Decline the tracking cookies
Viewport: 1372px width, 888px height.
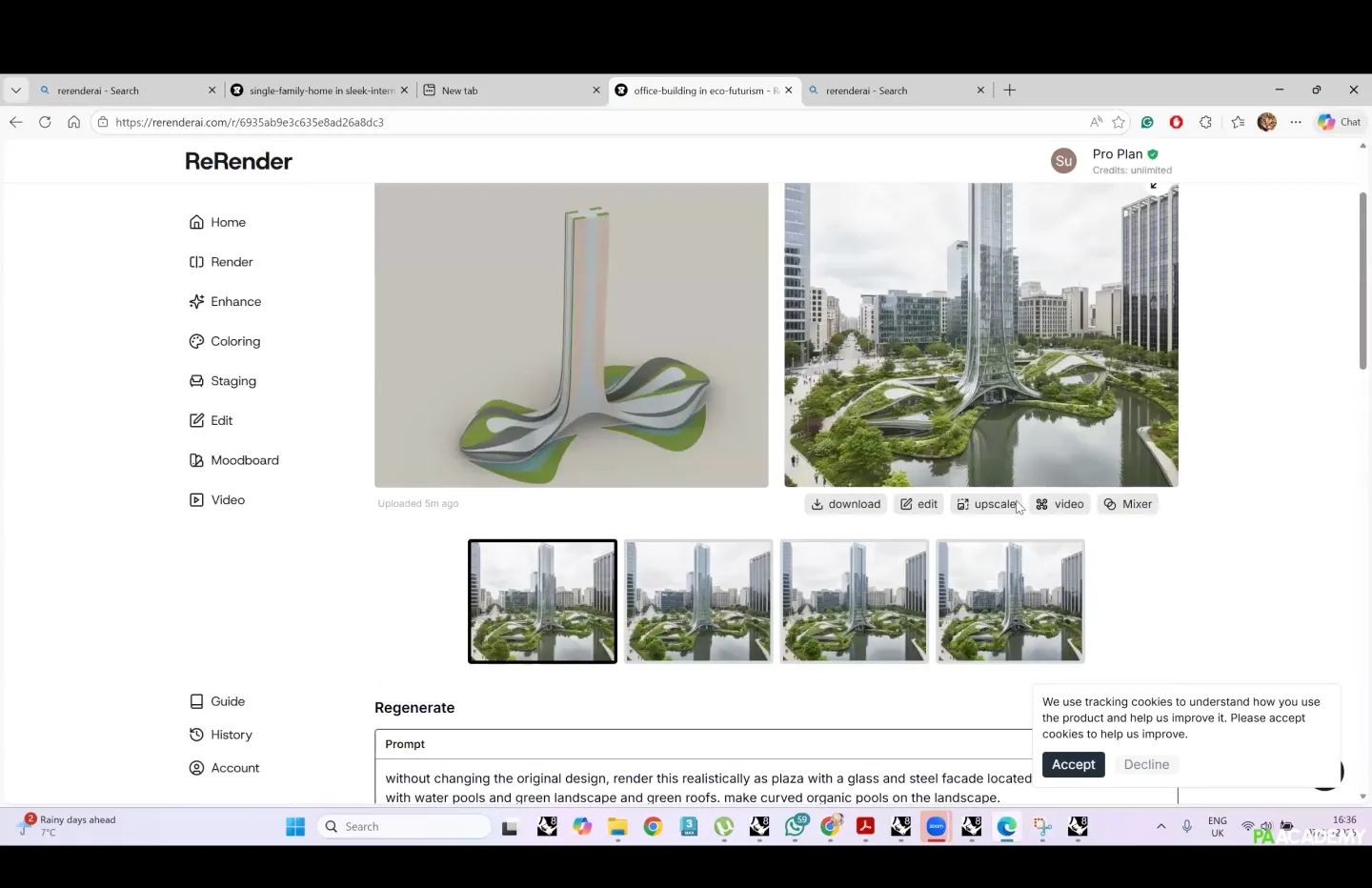[1146, 765]
